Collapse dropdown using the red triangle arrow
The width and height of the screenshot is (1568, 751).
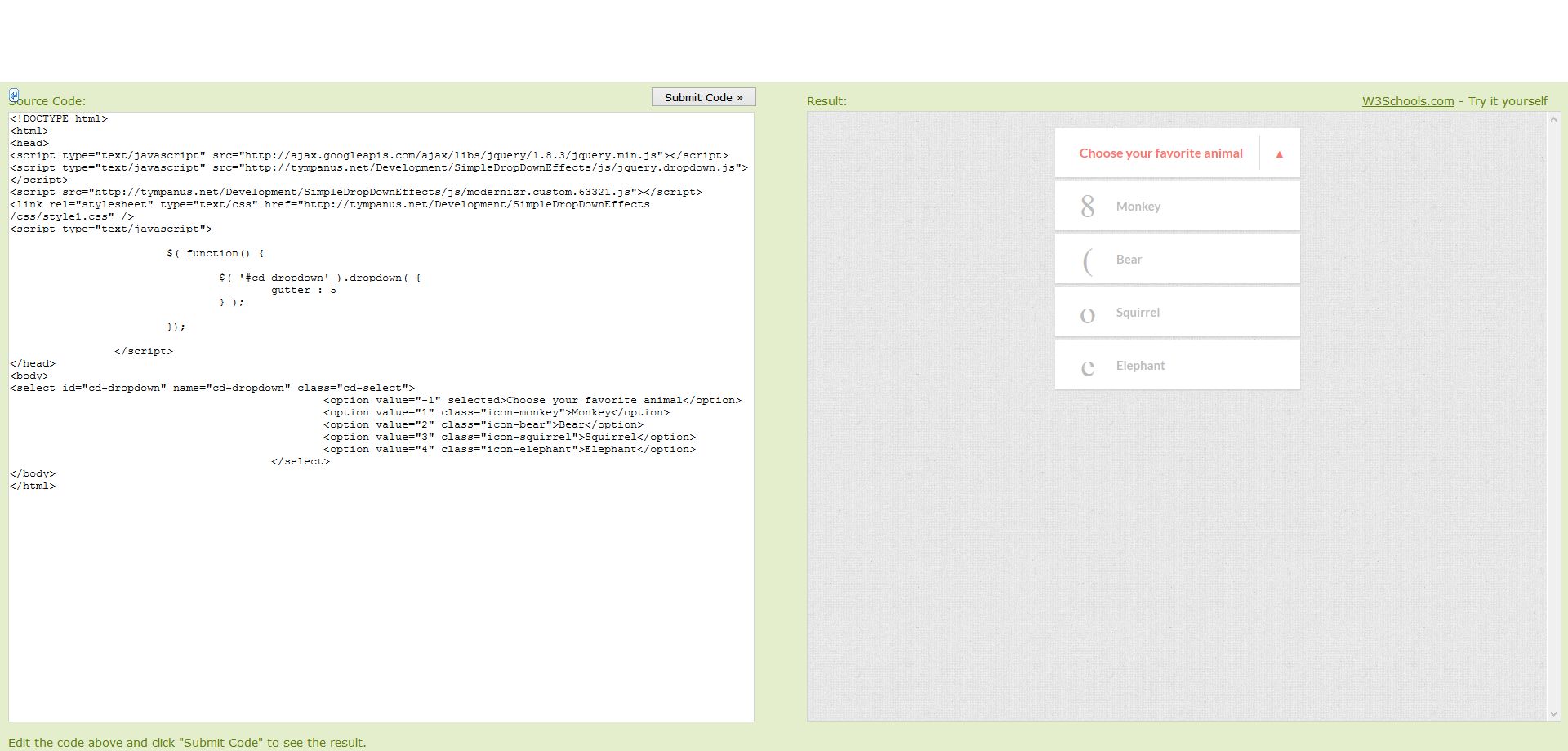tap(1279, 153)
